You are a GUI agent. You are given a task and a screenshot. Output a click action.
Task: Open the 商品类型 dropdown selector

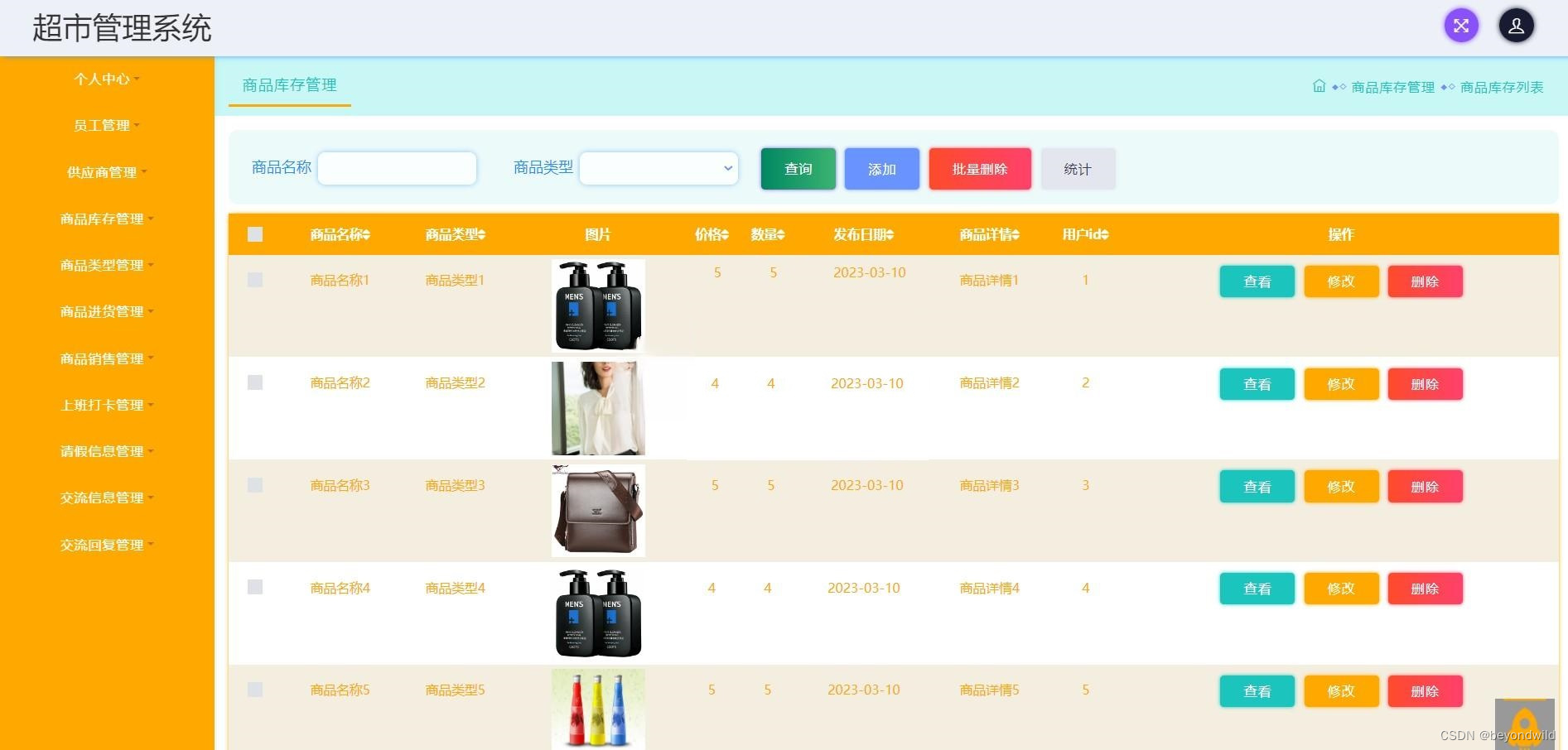pyautogui.click(x=658, y=167)
